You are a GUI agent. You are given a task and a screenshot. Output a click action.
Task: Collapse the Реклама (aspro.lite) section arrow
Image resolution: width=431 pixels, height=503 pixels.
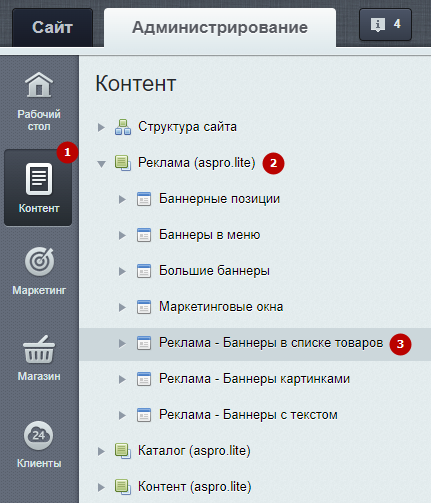[101, 164]
